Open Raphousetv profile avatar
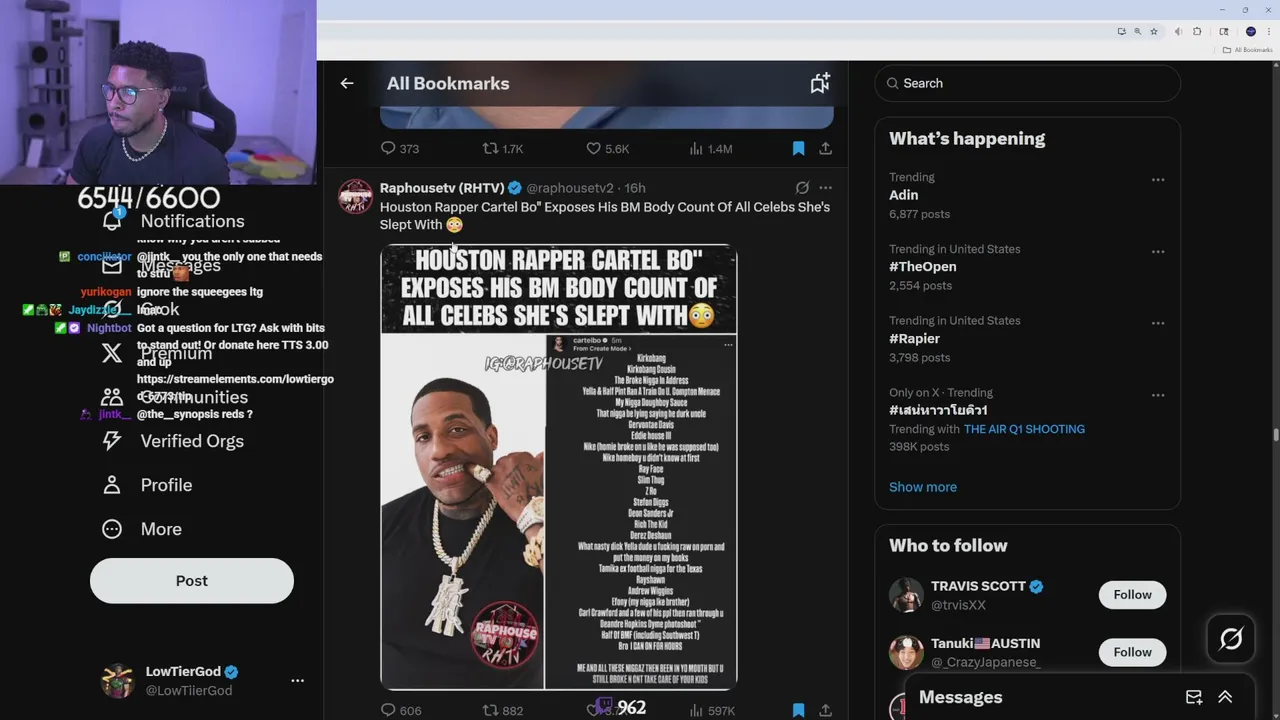 click(355, 197)
